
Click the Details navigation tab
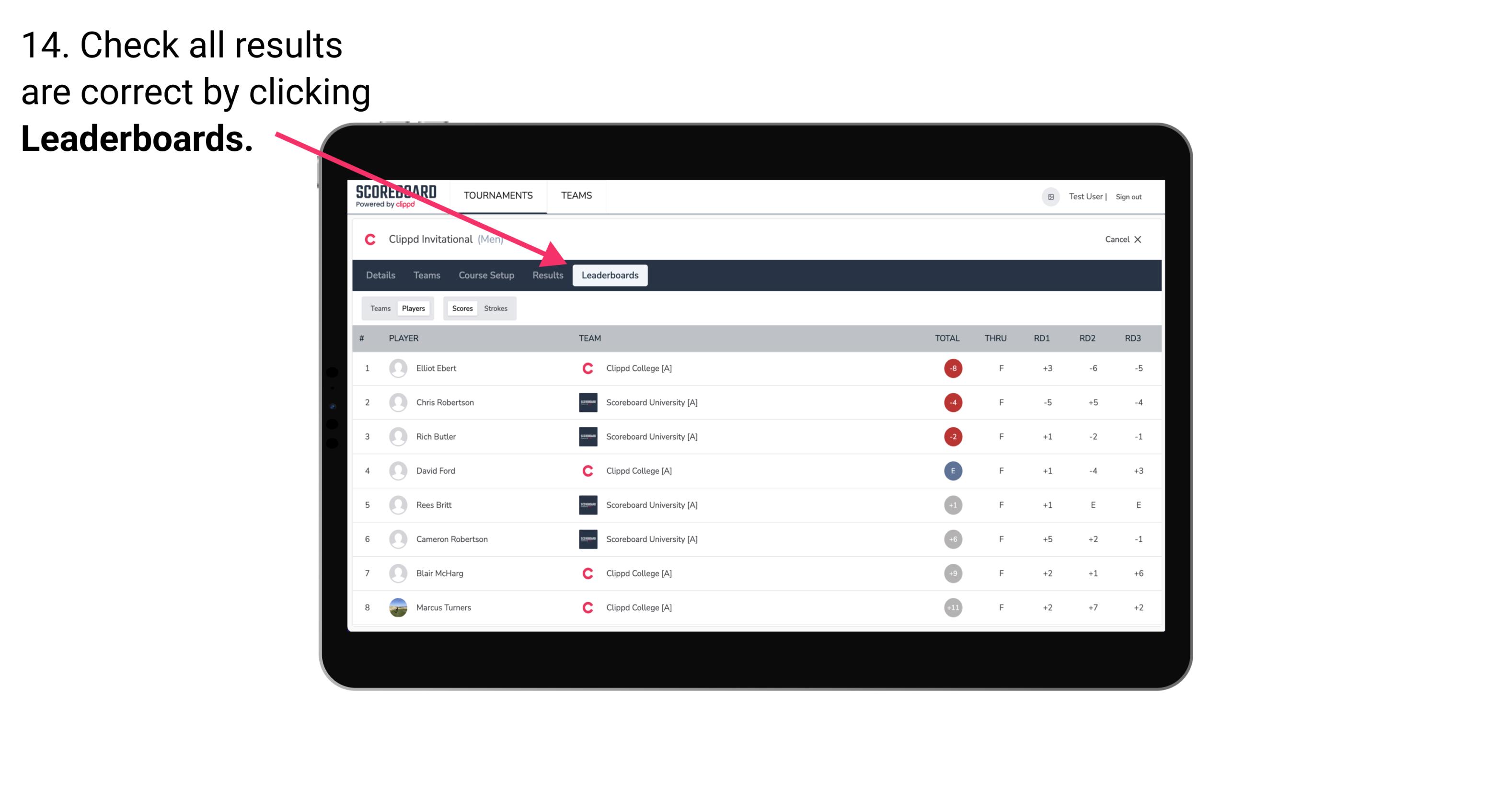tap(380, 276)
